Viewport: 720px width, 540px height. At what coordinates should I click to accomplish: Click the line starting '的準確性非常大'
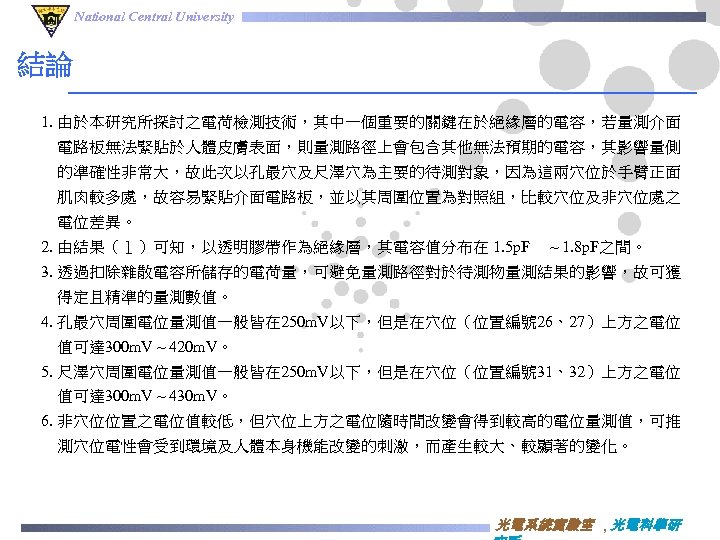[x=369, y=173]
